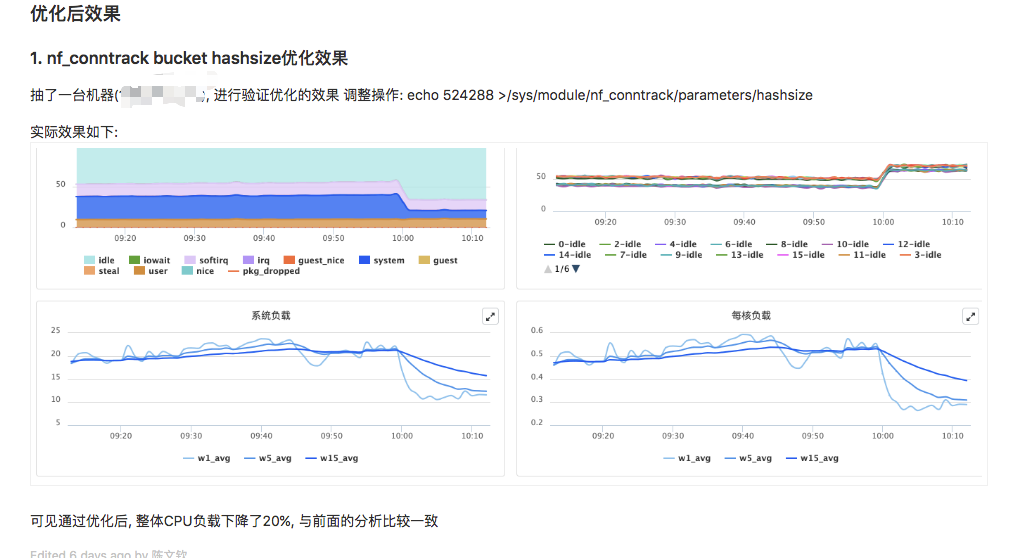This screenshot has height=558, width=1011.
Task: Toggle w15_avg in 系统负载 legend
Action: [331, 458]
